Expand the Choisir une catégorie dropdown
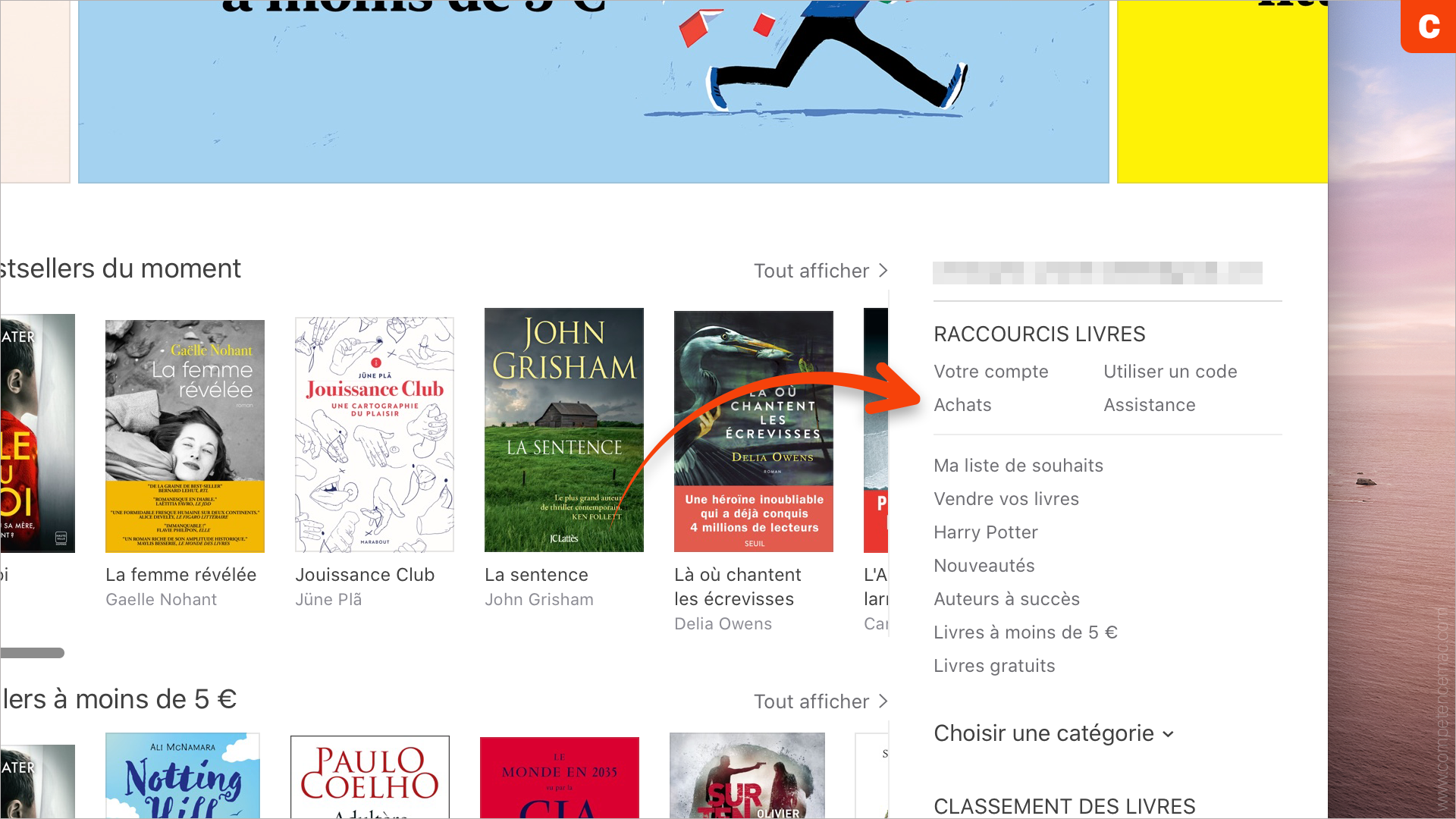Image resolution: width=1456 pixels, height=819 pixels. pos(1053,733)
